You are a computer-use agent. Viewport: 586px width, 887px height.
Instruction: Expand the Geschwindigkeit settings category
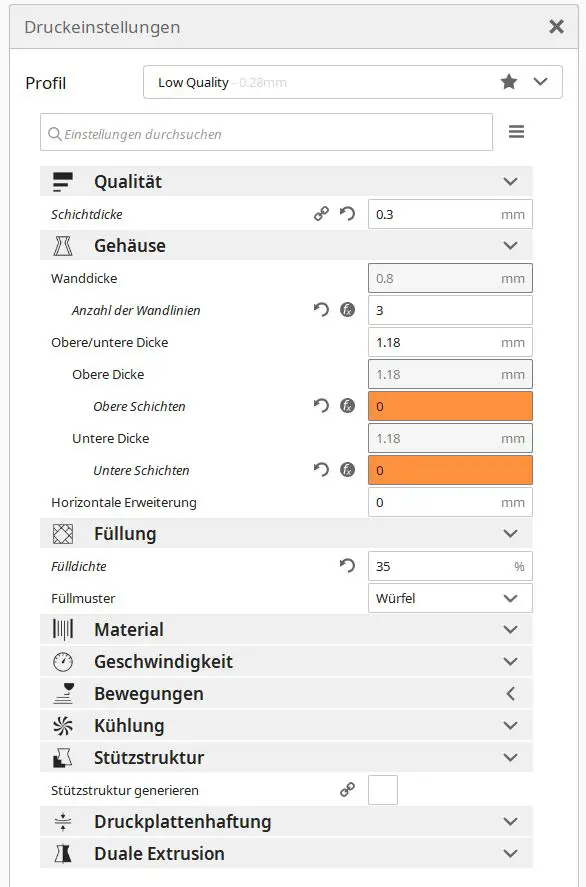(x=286, y=661)
